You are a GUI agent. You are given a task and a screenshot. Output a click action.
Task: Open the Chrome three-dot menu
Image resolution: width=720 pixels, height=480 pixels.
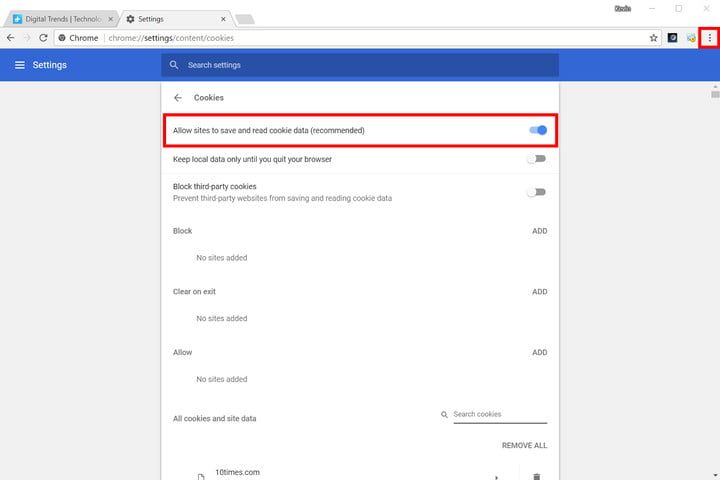click(709, 38)
